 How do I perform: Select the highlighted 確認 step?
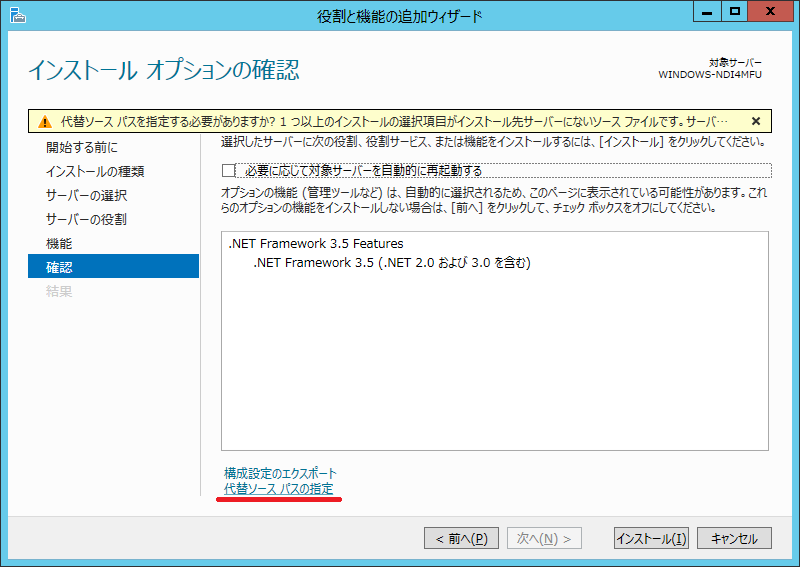(59, 268)
